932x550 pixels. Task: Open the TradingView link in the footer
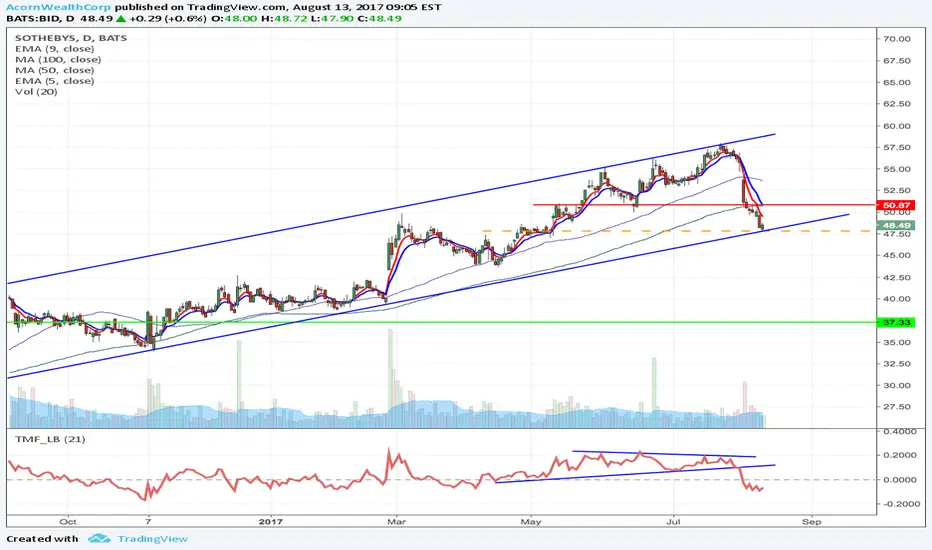coord(152,539)
